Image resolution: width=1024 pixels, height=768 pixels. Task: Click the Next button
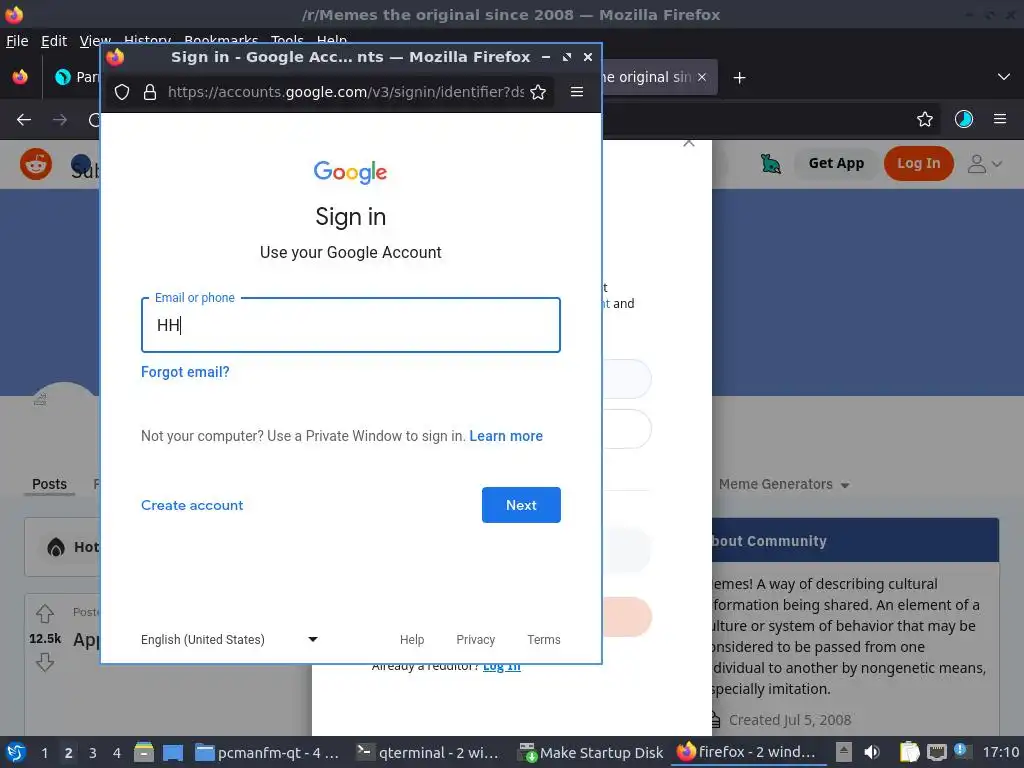(521, 505)
